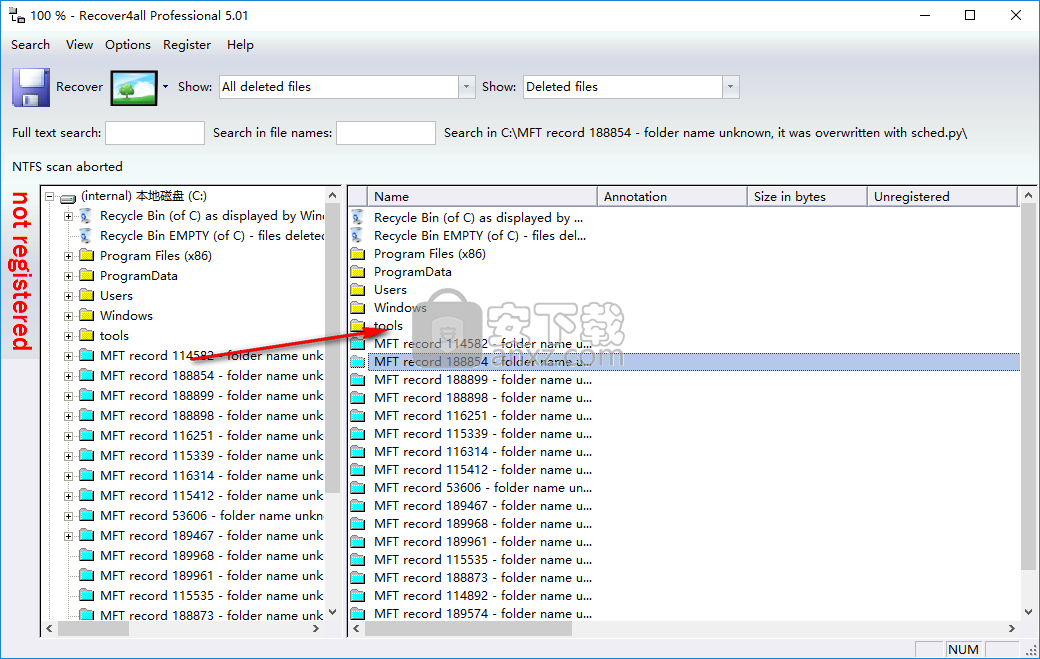Select MFT record 115412 in tree
The width and height of the screenshot is (1040, 659).
(x=212, y=495)
